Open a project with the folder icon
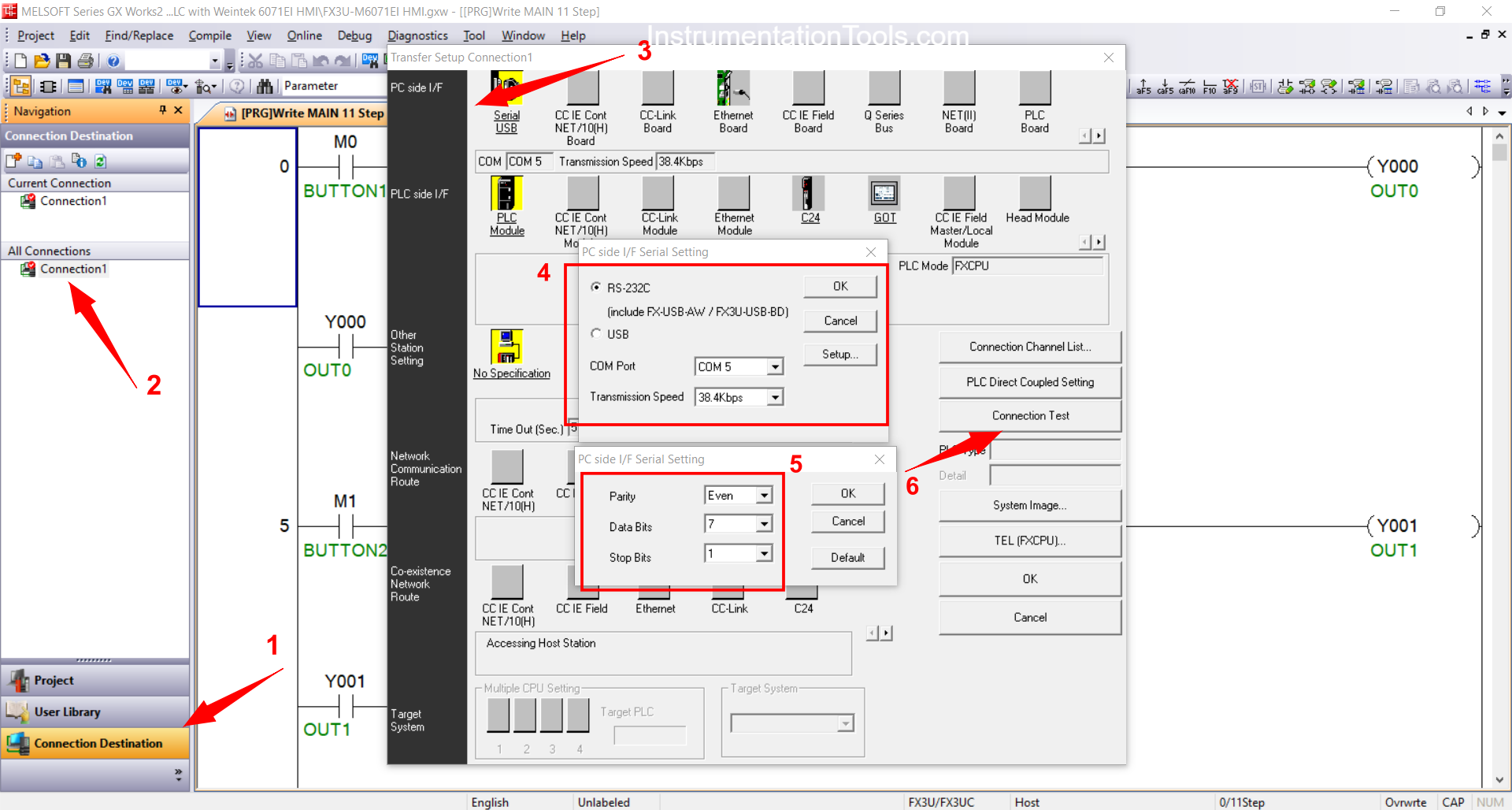This screenshot has width=1512, height=810. pyautogui.click(x=42, y=61)
